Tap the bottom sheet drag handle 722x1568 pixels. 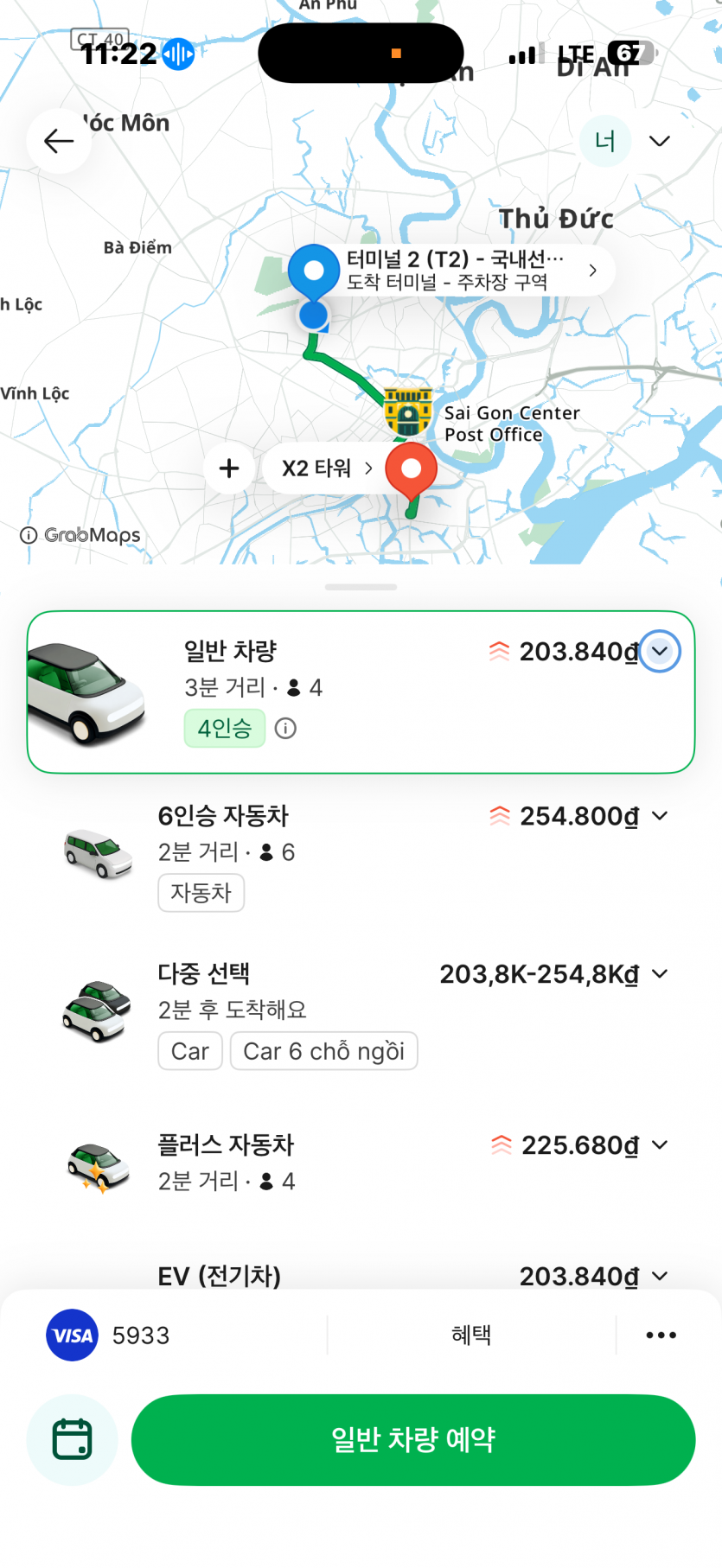pyautogui.click(x=361, y=587)
